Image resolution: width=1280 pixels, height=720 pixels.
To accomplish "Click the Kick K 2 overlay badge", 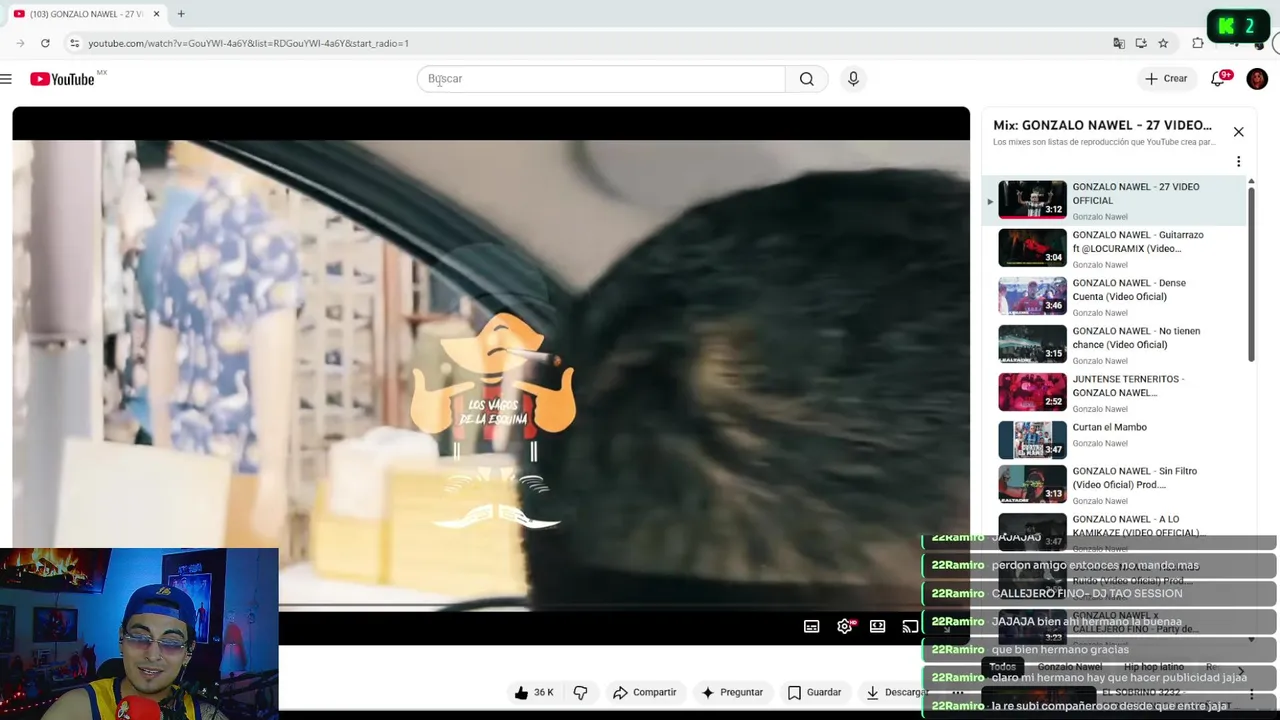I will coord(1238,26).
